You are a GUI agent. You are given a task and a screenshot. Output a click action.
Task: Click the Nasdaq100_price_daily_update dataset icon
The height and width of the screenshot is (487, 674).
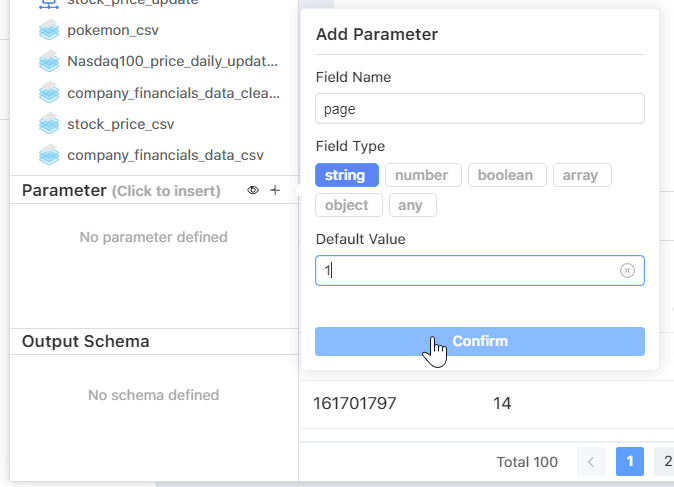pyautogui.click(x=50, y=62)
